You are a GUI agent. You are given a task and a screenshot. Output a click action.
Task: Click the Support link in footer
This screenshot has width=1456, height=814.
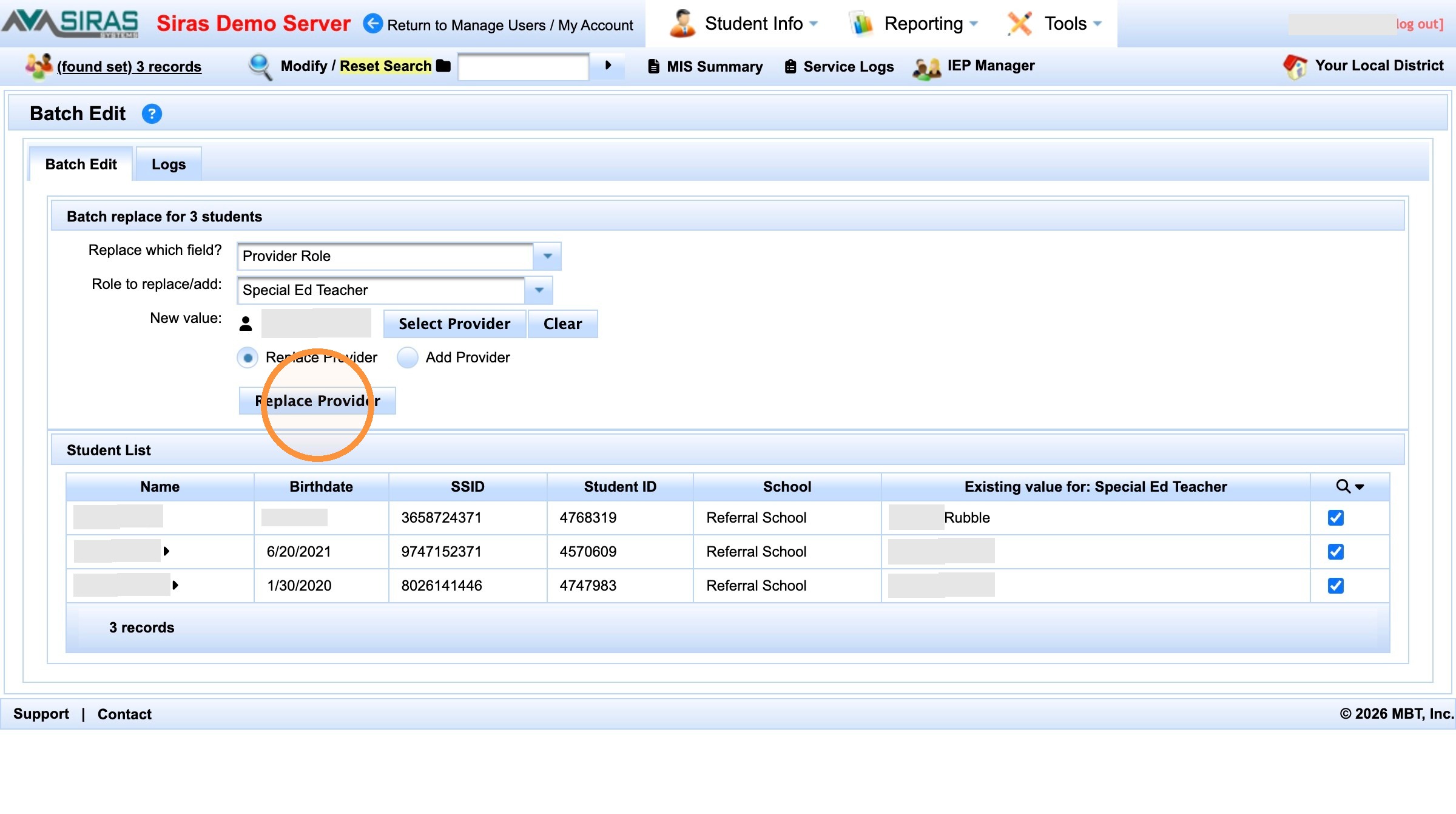click(x=41, y=714)
